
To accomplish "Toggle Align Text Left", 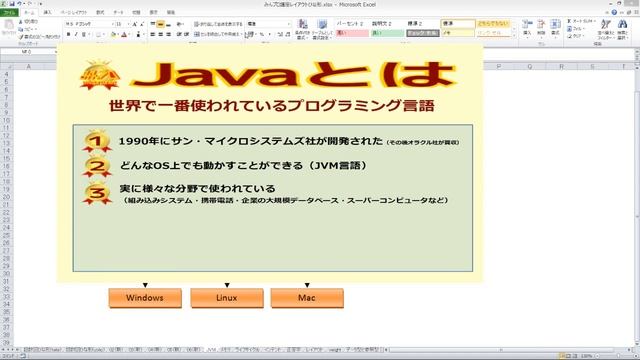I will 153,35.
